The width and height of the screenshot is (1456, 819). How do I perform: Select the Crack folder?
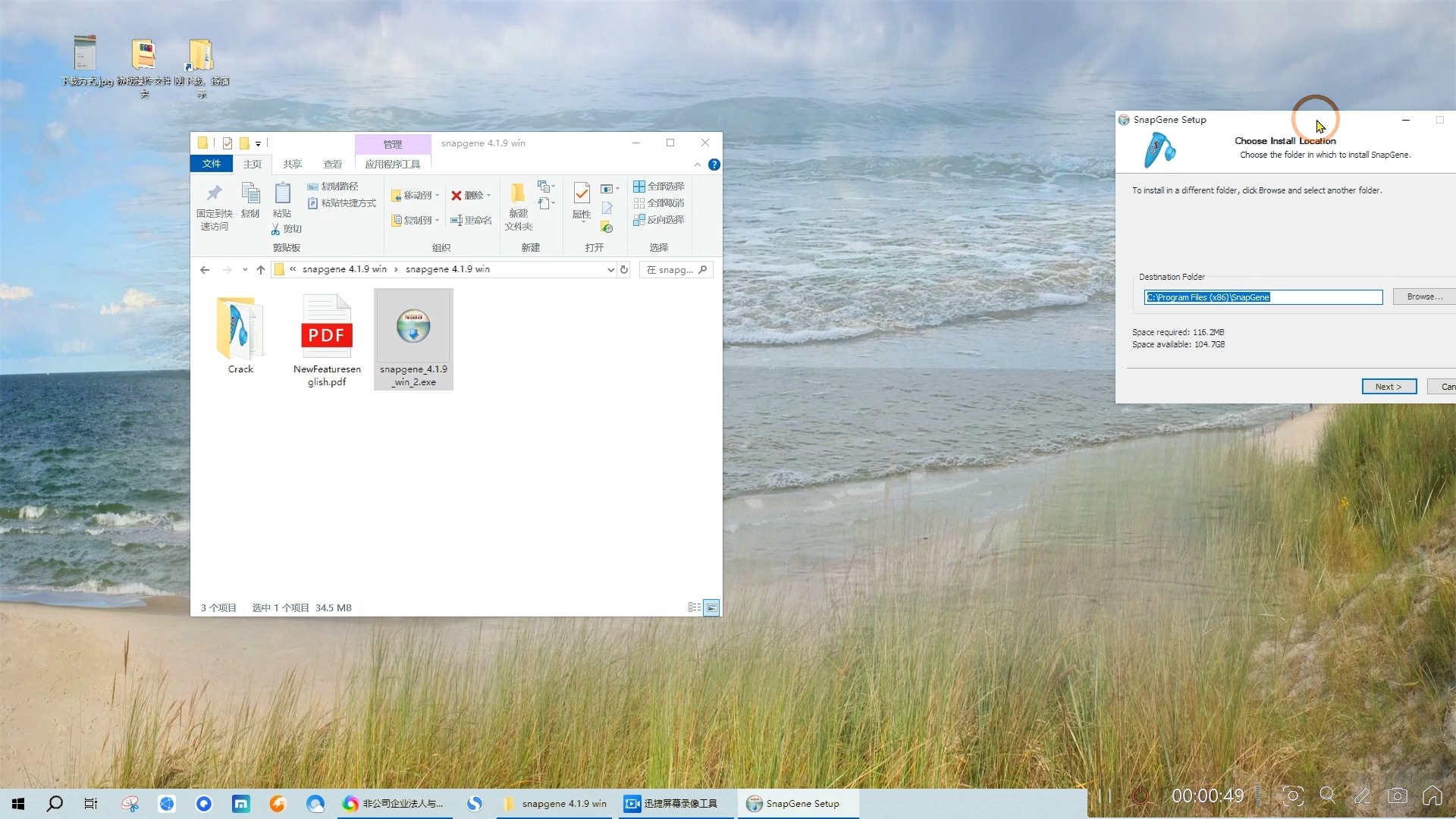tap(240, 336)
